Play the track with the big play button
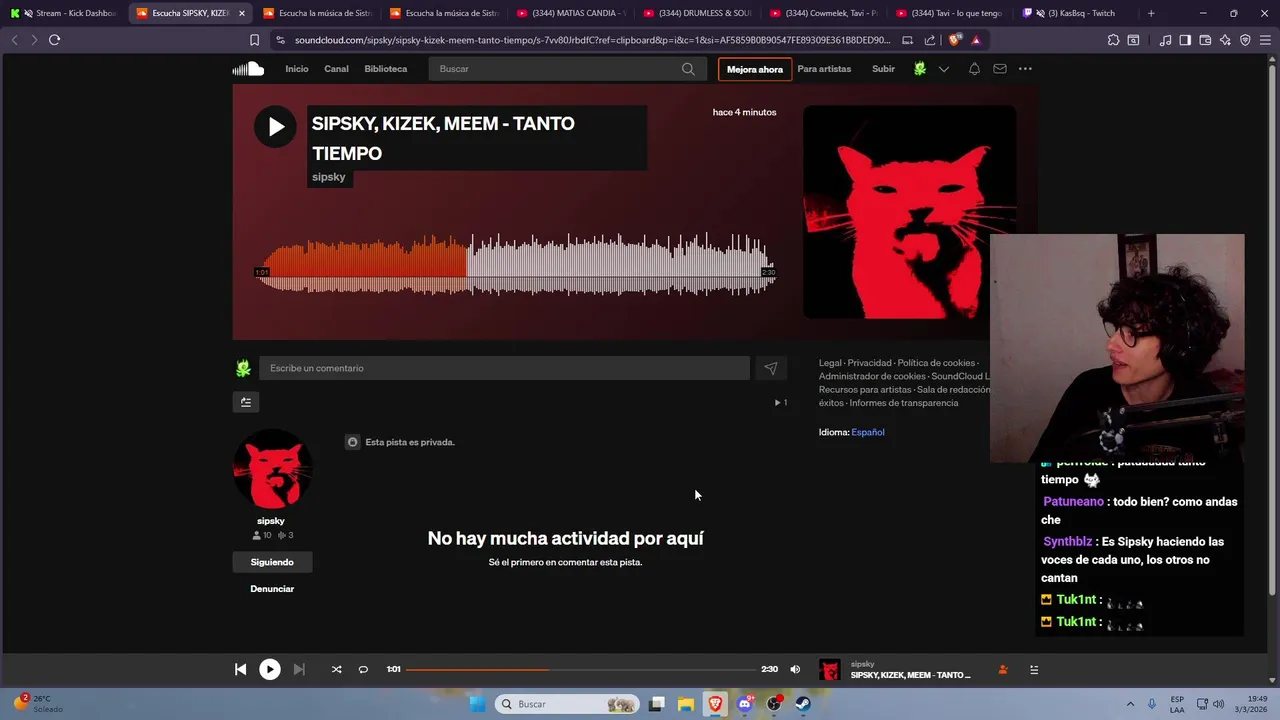The height and width of the screenshot is (720, 1280). (275, 127)
